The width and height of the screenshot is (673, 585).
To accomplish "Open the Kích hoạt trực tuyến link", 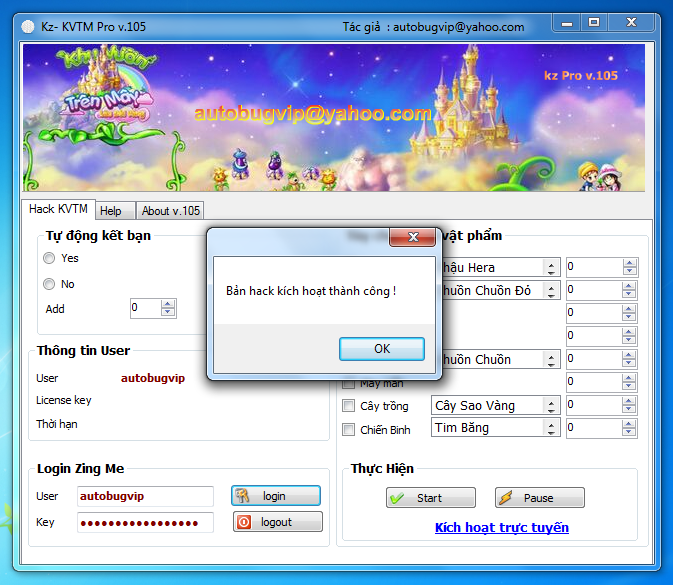I will click(502, 527).
